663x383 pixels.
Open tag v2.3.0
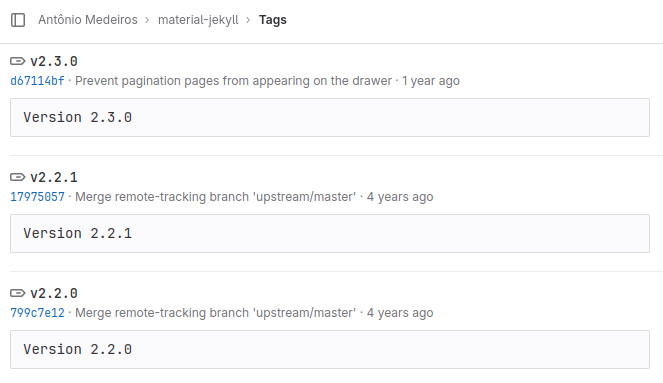(x=54, y=61)
